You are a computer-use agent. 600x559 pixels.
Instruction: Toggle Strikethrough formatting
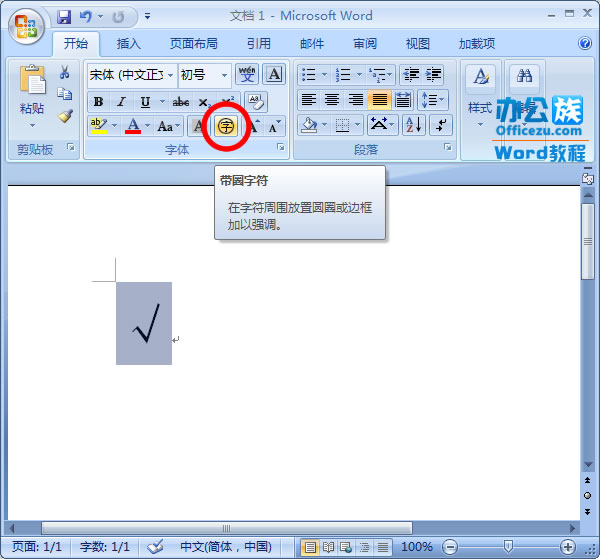(x=180, y=102)
